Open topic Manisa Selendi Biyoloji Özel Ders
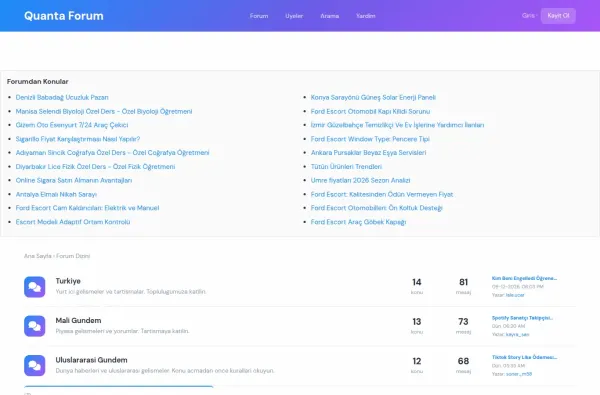Screen dimensions: 600x395 click(104, 111)
